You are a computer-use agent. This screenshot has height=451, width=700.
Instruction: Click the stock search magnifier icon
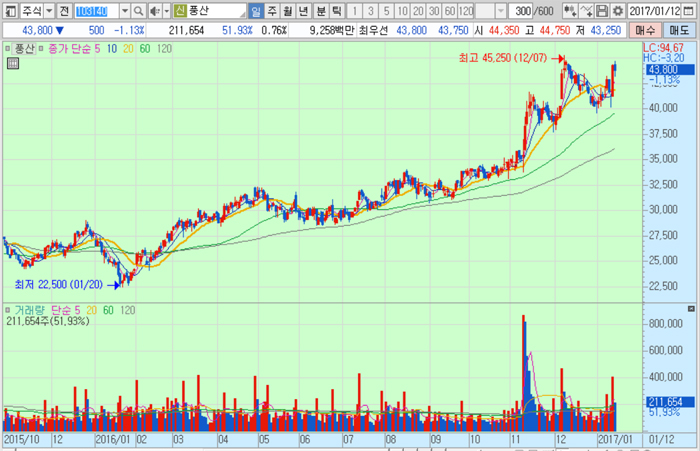(x=139, y=10)
